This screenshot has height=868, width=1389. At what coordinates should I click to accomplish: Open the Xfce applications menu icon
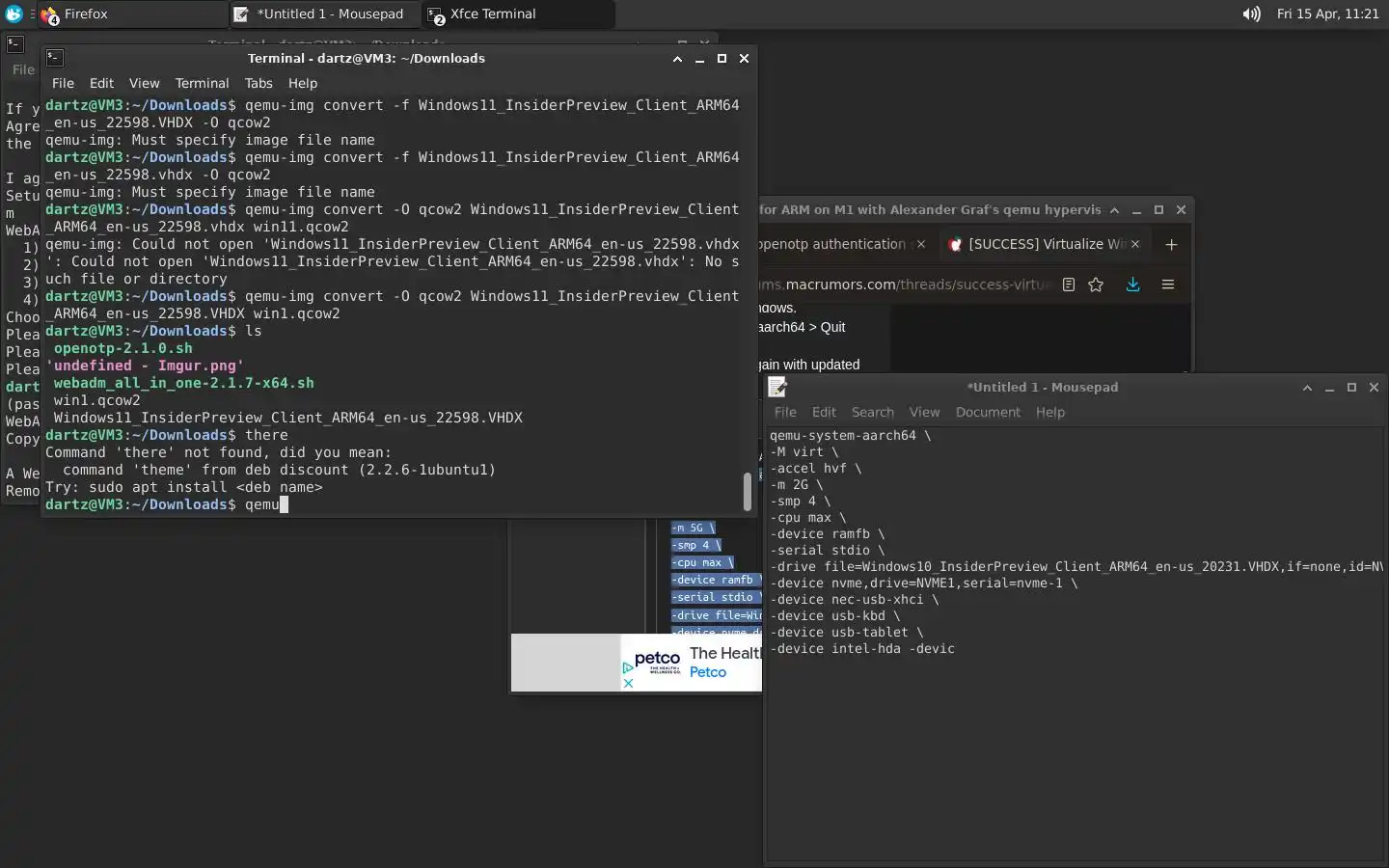(14, 14)
